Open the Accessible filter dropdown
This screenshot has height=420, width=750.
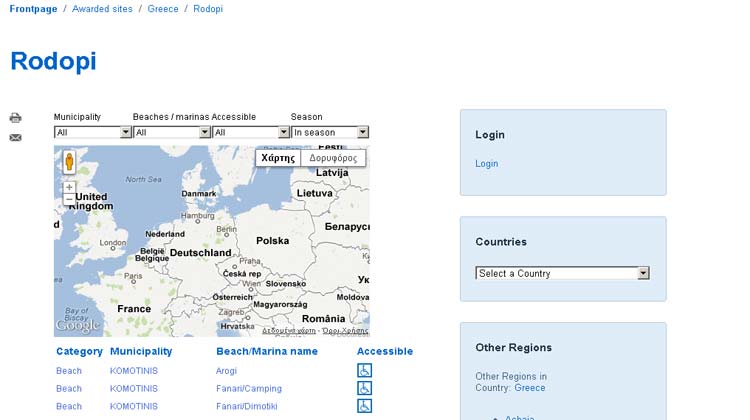pos(251,132)
